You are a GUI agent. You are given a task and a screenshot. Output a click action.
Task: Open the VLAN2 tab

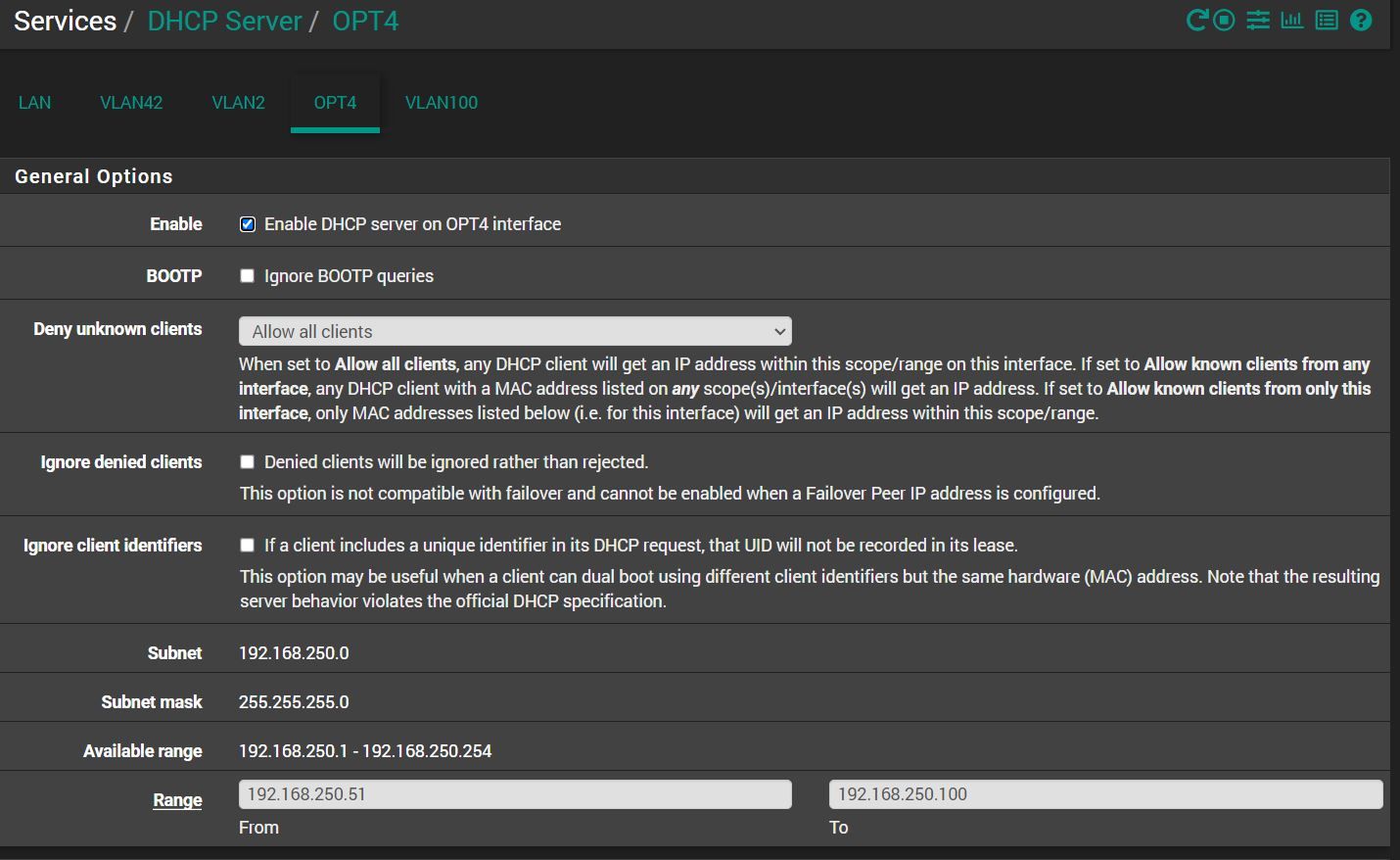(x=238, y=103)
